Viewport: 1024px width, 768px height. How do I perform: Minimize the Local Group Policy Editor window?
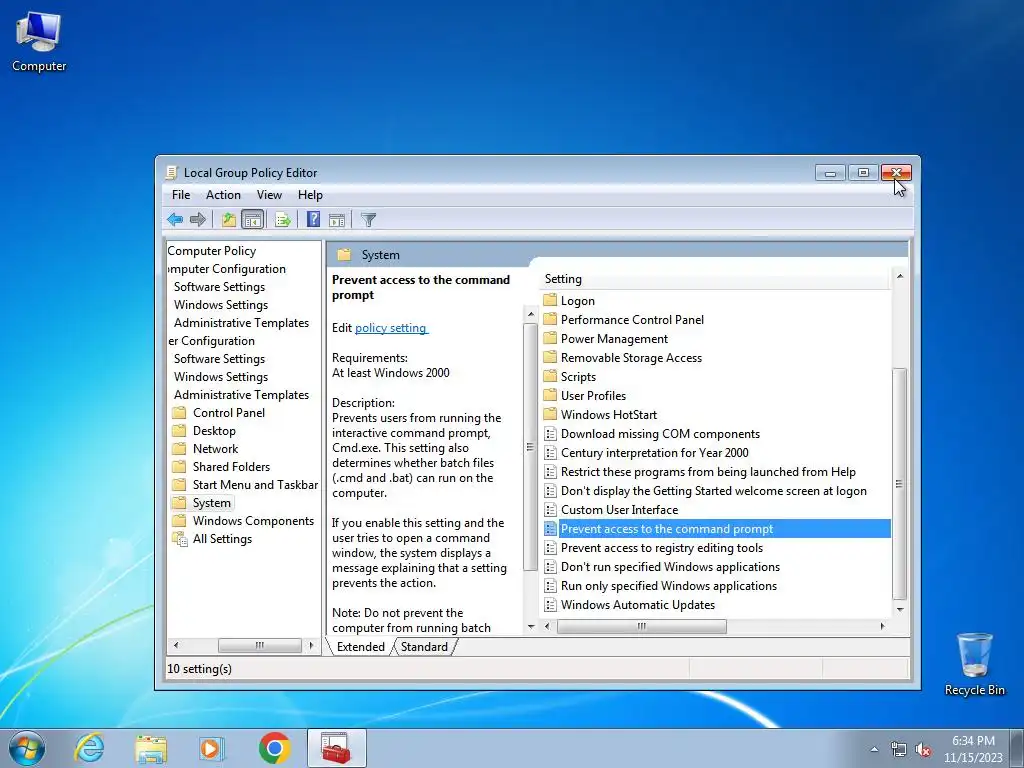tap(830, 172)
